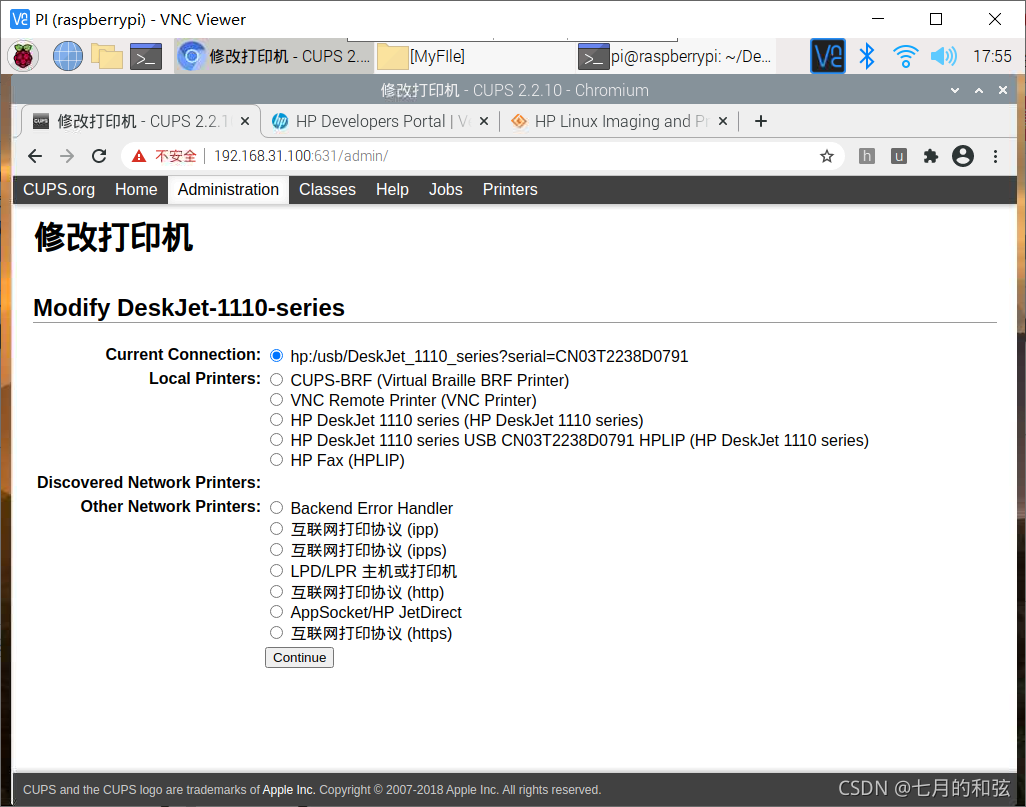Select CUPS-BRF Virtual Braille printer radio
The image size is (1026, 807).
click(277, 380)
